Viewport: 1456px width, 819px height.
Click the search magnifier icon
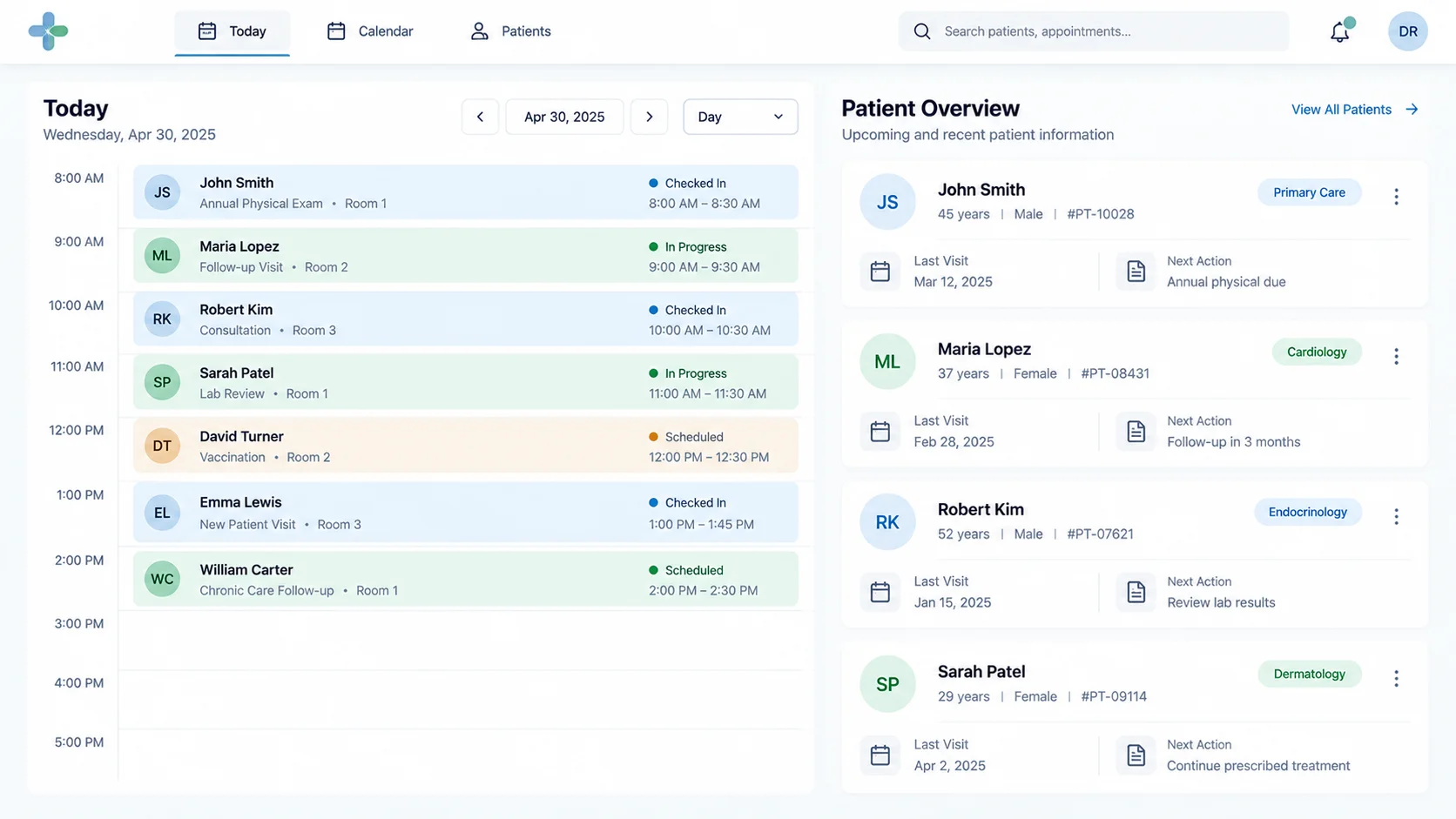[922, 31]
